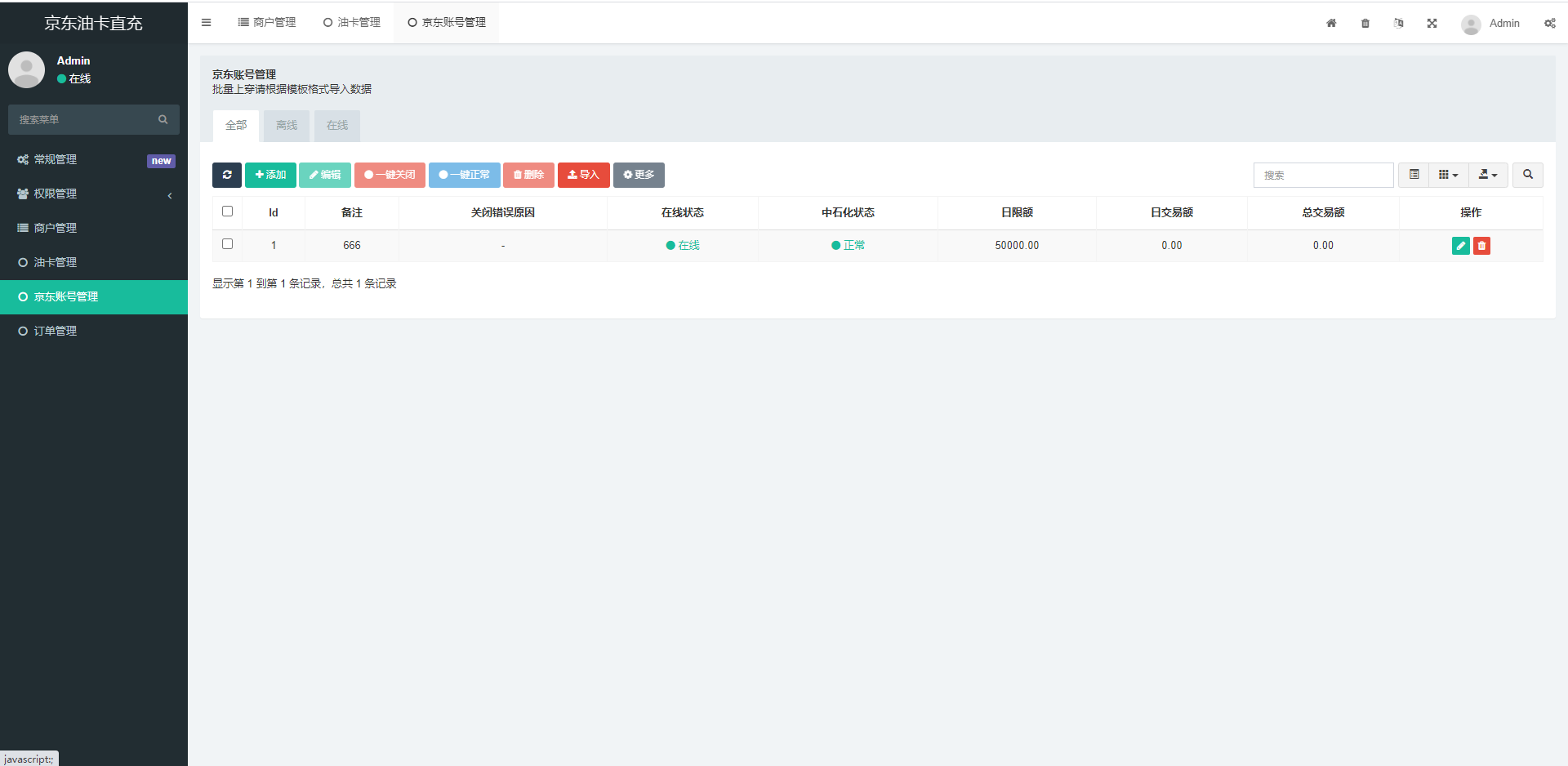
Task: Click the new badge beside 常规管理
Action: pyautogui.click(x=161, y=161)
